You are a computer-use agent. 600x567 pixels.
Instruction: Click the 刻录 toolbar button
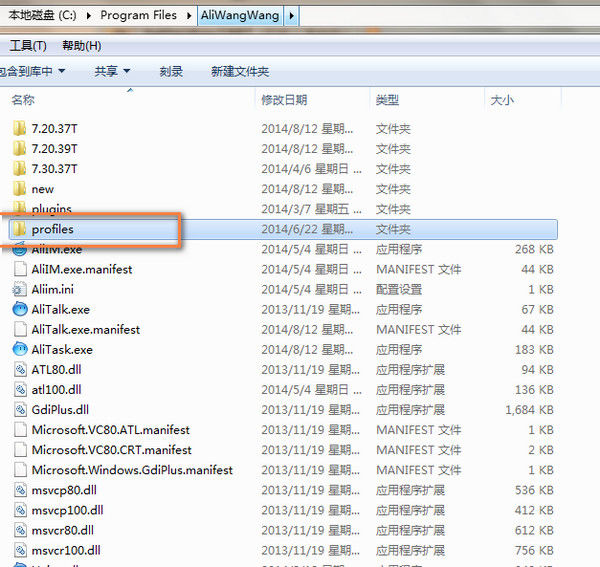(171, 71)
